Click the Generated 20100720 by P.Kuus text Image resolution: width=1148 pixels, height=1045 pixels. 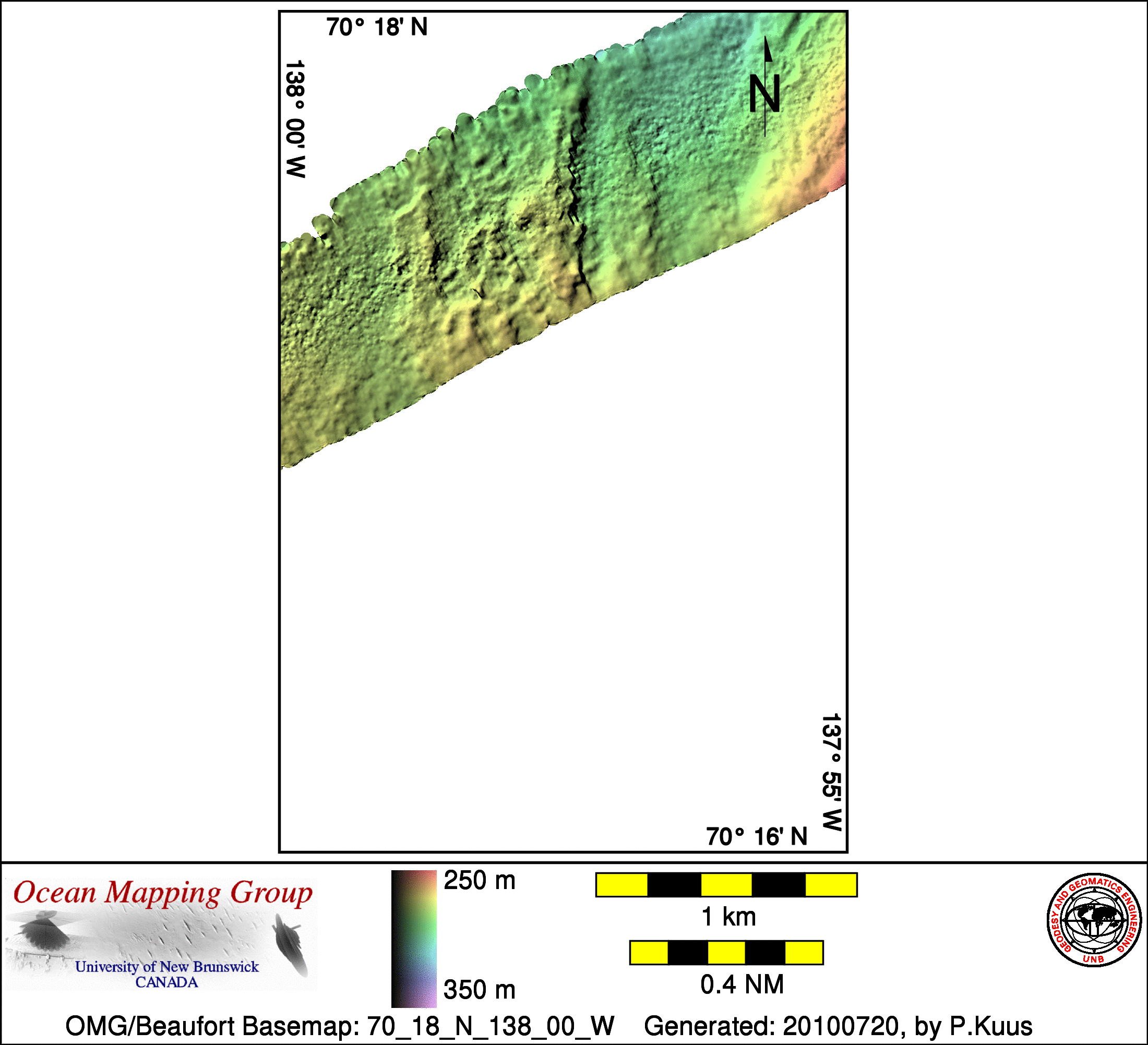[x=838, y=1026]
